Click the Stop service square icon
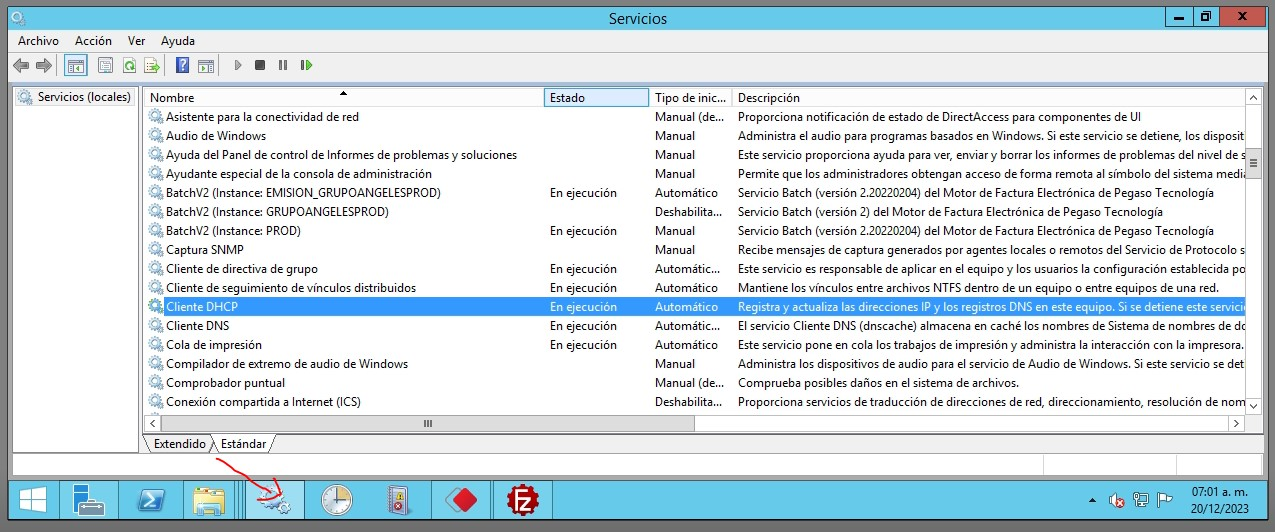 [260, 65]
